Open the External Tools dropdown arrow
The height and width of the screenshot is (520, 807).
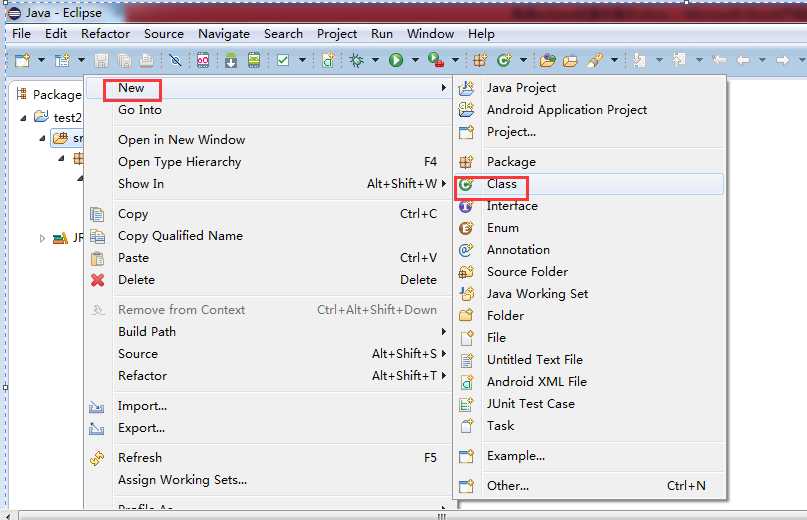coord(455,60)
